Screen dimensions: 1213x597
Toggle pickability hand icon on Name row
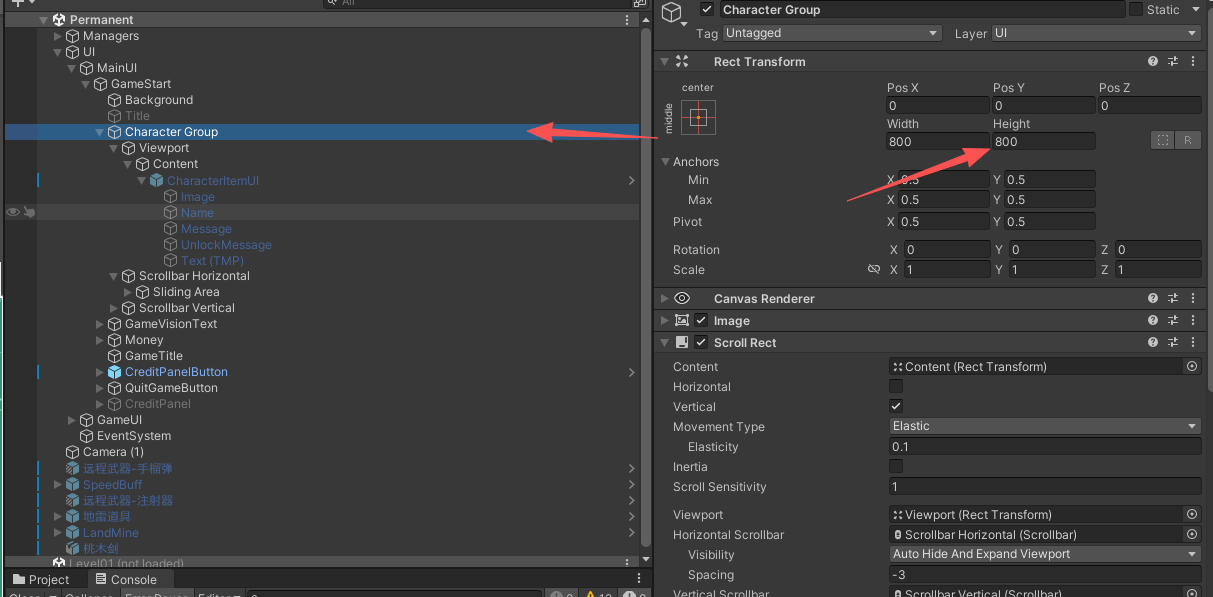[x=30, y=212]
